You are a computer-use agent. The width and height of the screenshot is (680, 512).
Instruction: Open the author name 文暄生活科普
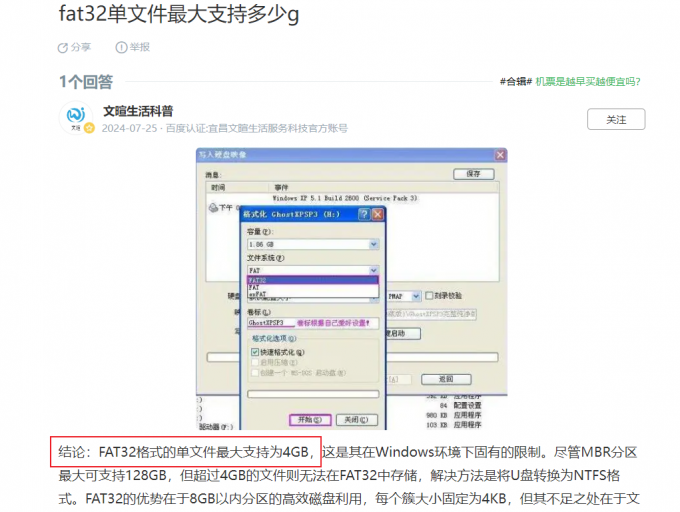[x=138, y=111]
